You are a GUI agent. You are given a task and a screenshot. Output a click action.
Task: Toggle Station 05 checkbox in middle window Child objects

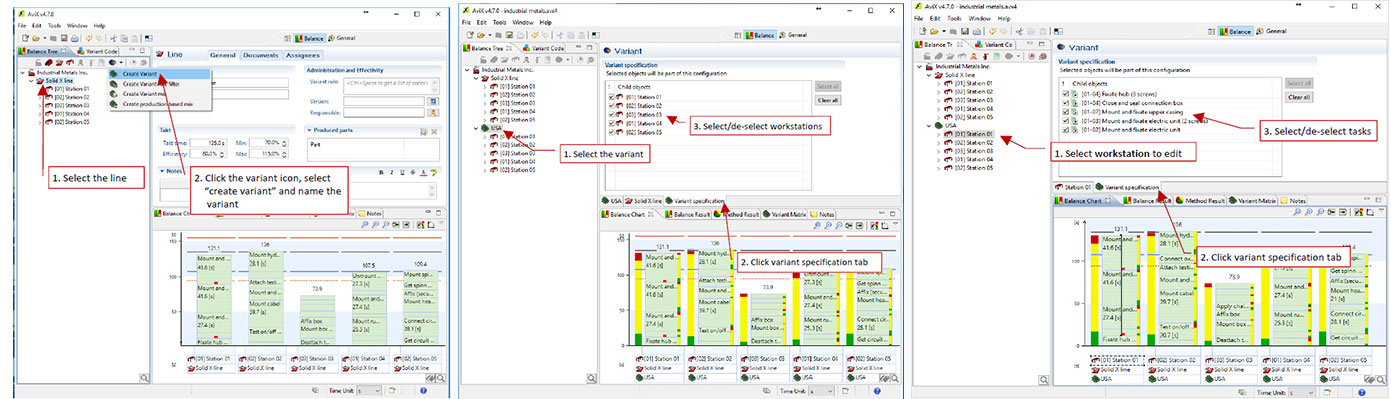click(612, 132)
